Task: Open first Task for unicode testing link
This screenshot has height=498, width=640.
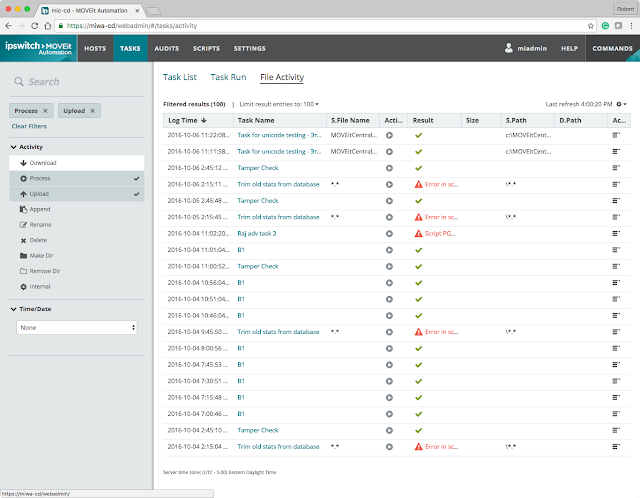Action: pos(279,135)
